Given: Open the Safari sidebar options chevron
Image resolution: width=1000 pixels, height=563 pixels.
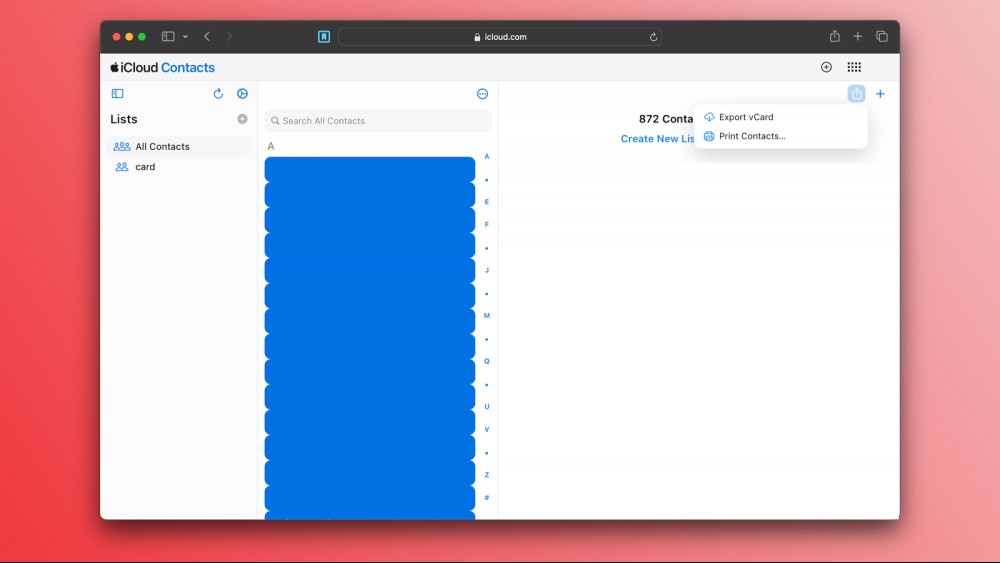Looking at the screenshot, I should 186,37.
